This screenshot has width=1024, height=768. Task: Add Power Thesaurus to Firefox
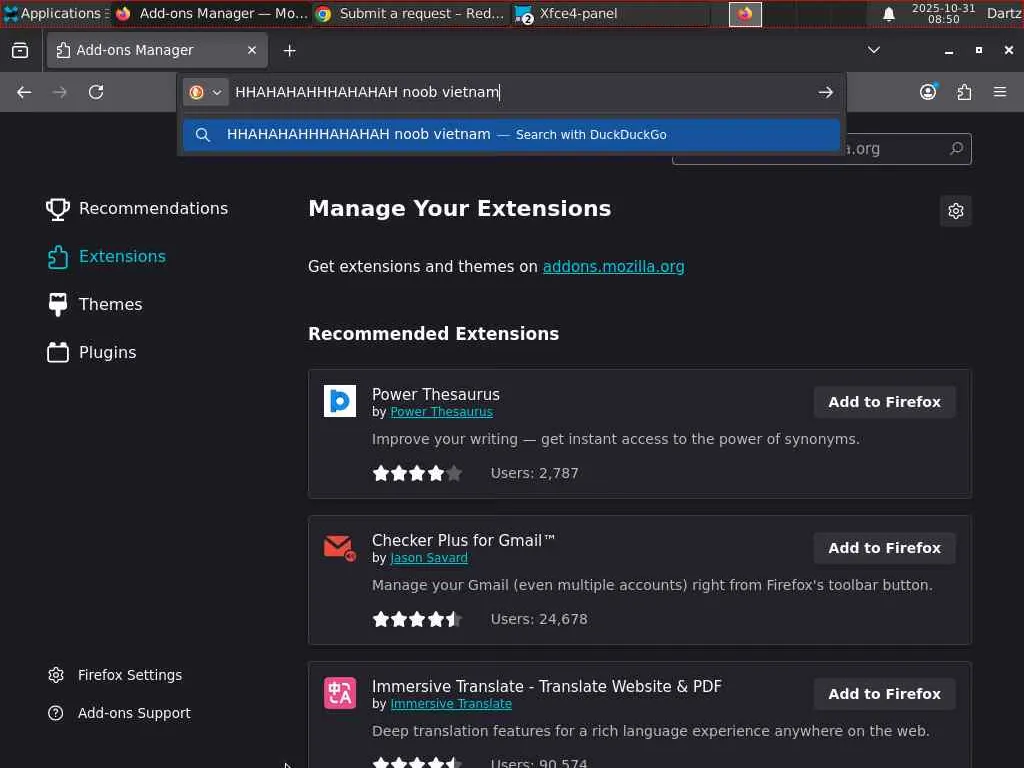(x=884, y=402)
